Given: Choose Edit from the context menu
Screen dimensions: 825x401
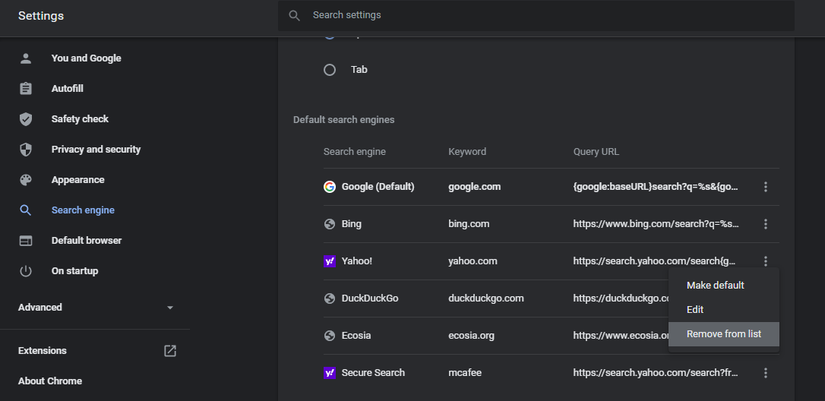Looking at the screenshot, I should coord(695,310).
